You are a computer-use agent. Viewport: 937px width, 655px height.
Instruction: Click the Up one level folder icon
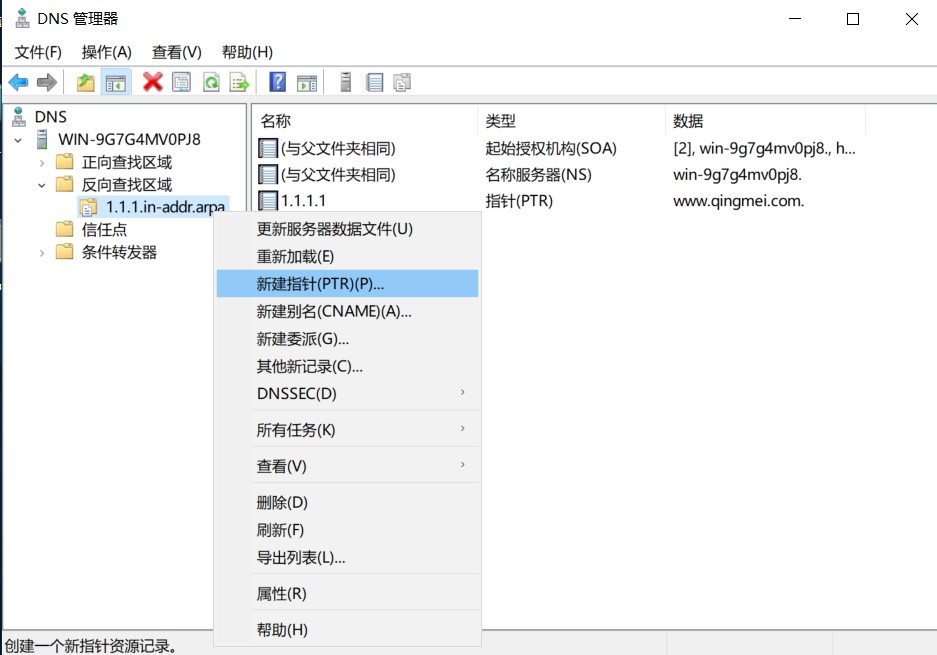(85, 82)
